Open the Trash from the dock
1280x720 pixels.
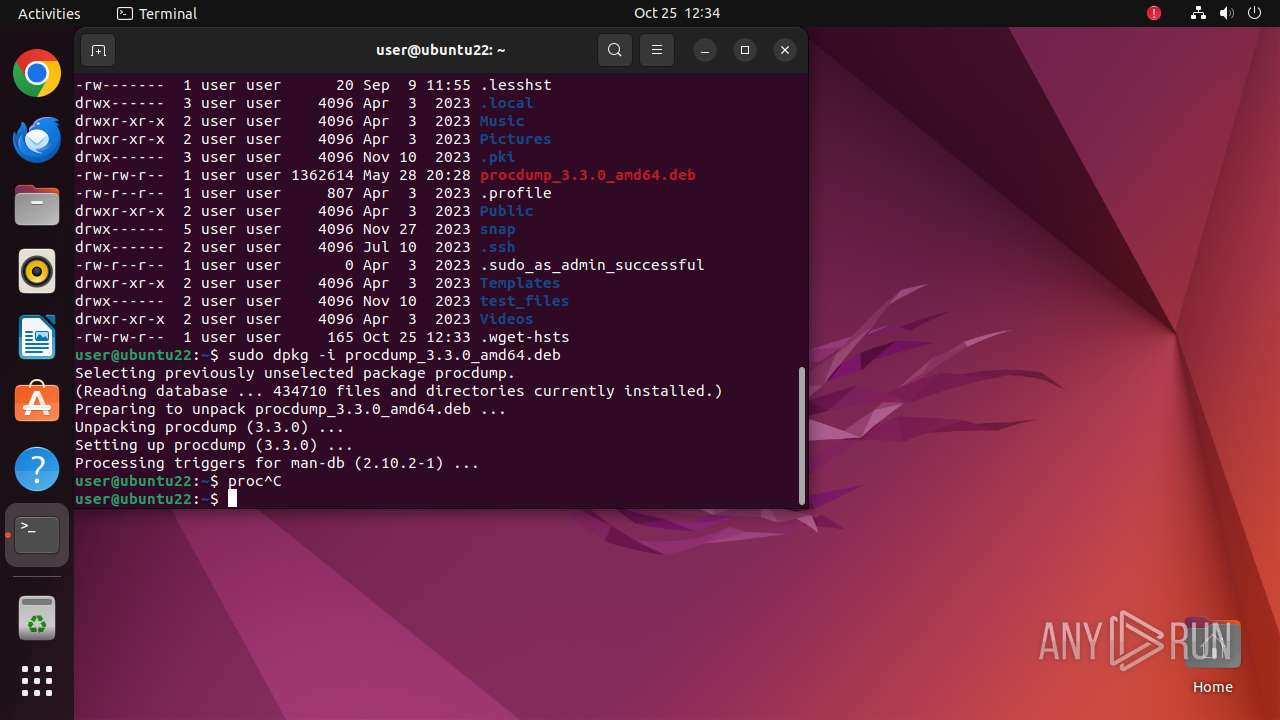tap(37, 618)
